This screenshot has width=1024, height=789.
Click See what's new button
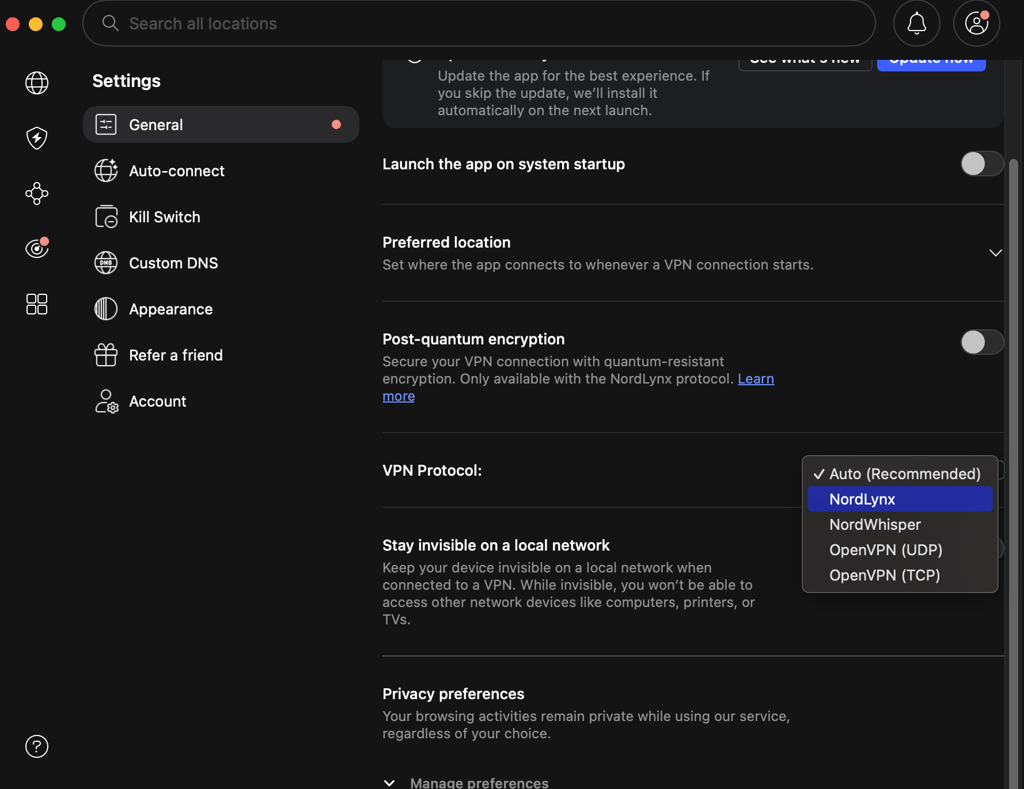click(805, 63)
